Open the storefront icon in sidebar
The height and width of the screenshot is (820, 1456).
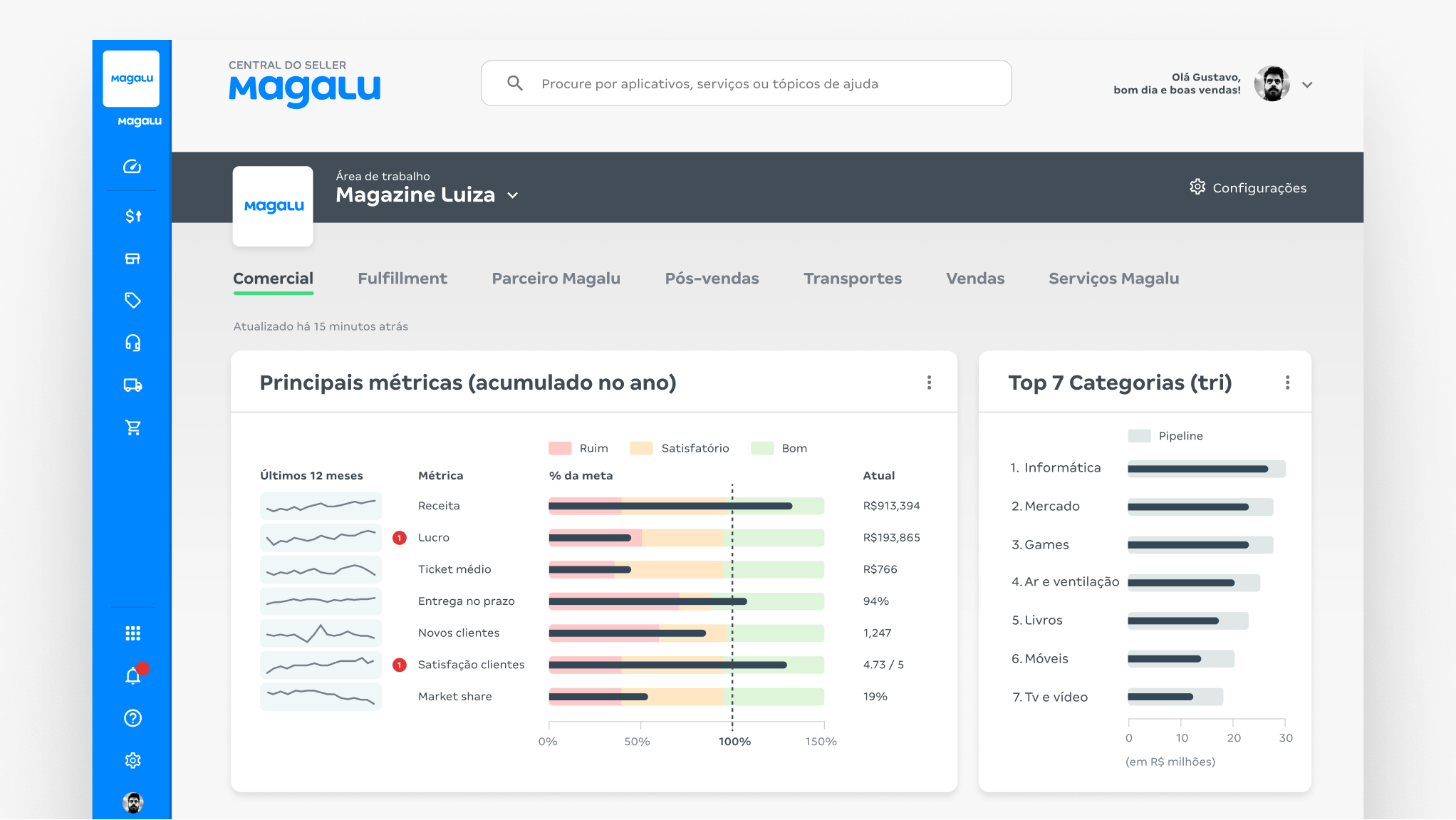click(132, 259)
